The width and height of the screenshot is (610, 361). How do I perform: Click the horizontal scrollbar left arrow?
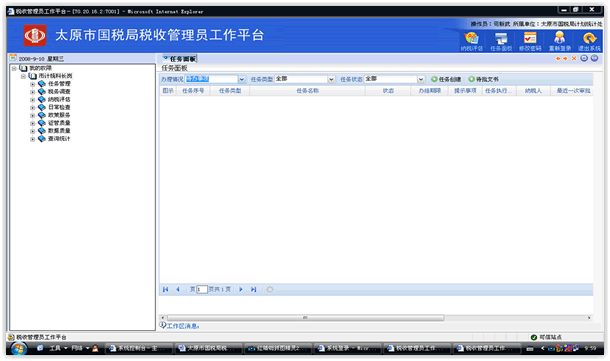(x=163, y=318)
